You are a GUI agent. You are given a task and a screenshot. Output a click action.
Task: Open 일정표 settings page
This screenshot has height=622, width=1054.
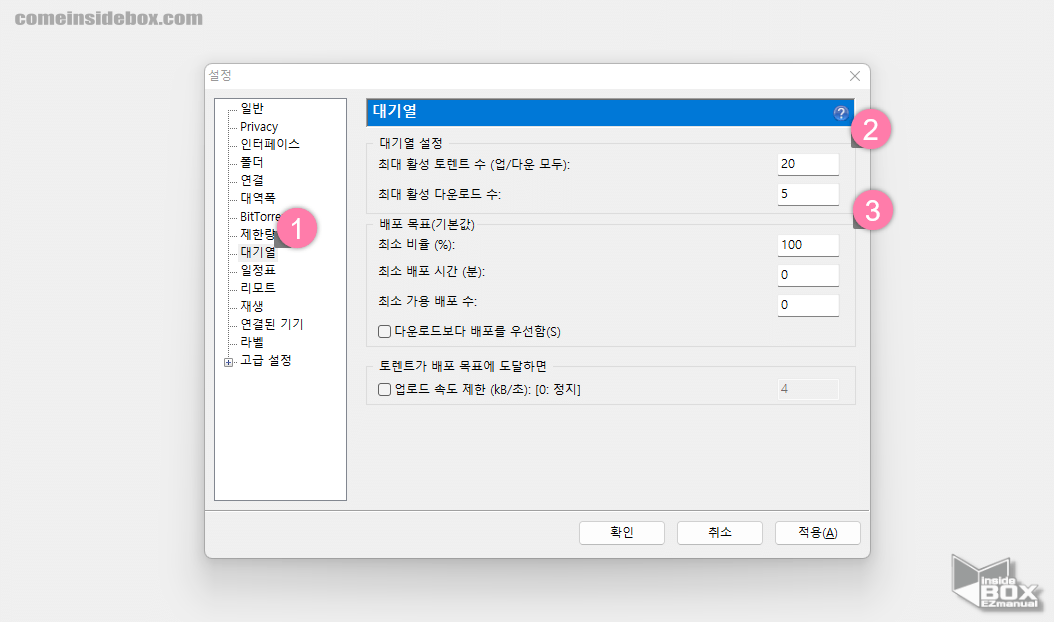pyautogui.click(x=258, y=270)
